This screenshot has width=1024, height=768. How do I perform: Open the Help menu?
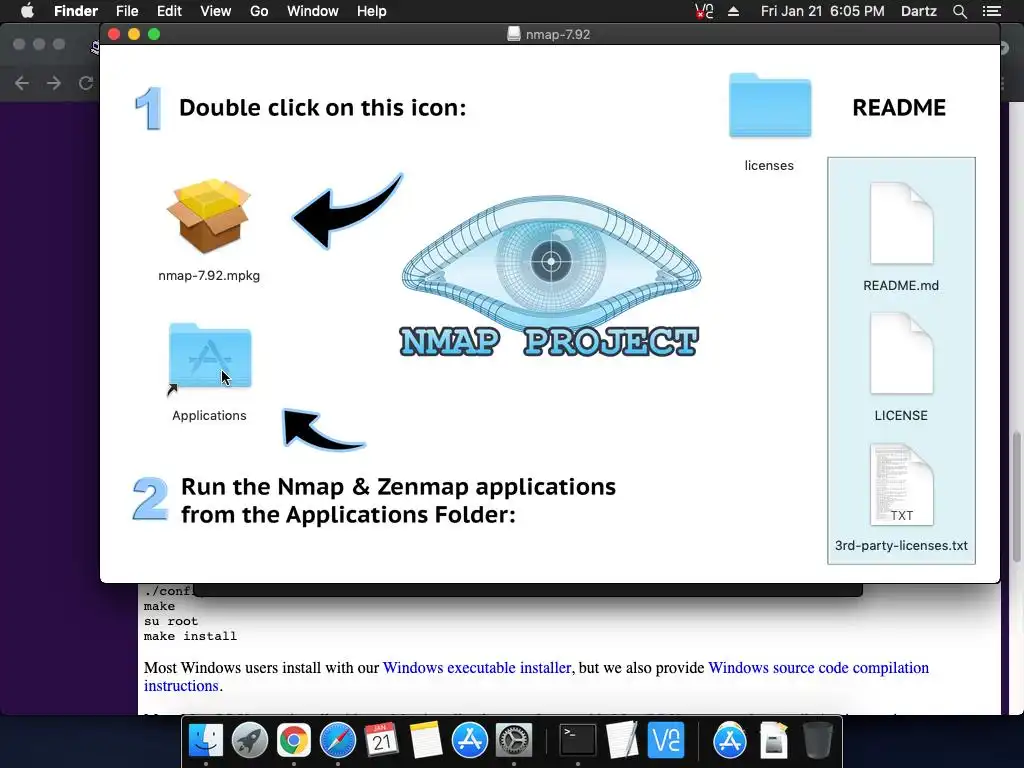click(372, 11)
